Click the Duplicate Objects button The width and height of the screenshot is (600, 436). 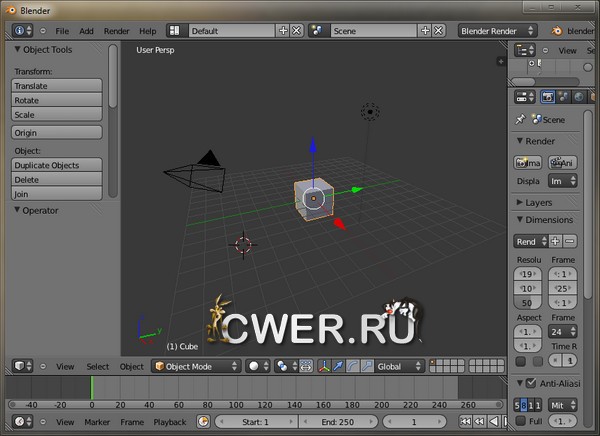point(57,165)
